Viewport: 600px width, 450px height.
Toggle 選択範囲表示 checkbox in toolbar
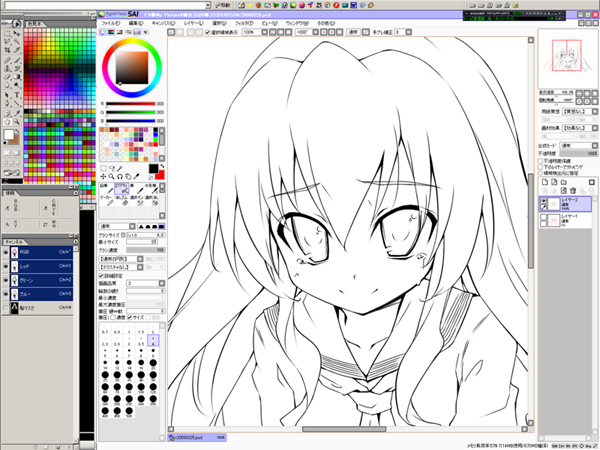207,32
